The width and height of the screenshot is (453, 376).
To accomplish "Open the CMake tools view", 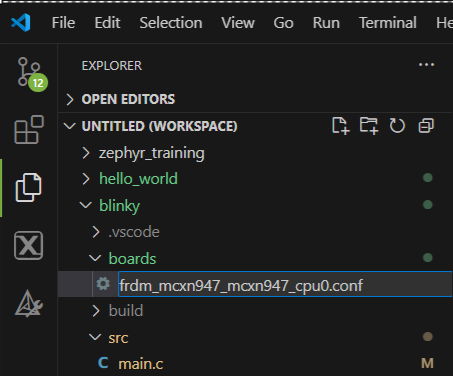I will [29, 303].
